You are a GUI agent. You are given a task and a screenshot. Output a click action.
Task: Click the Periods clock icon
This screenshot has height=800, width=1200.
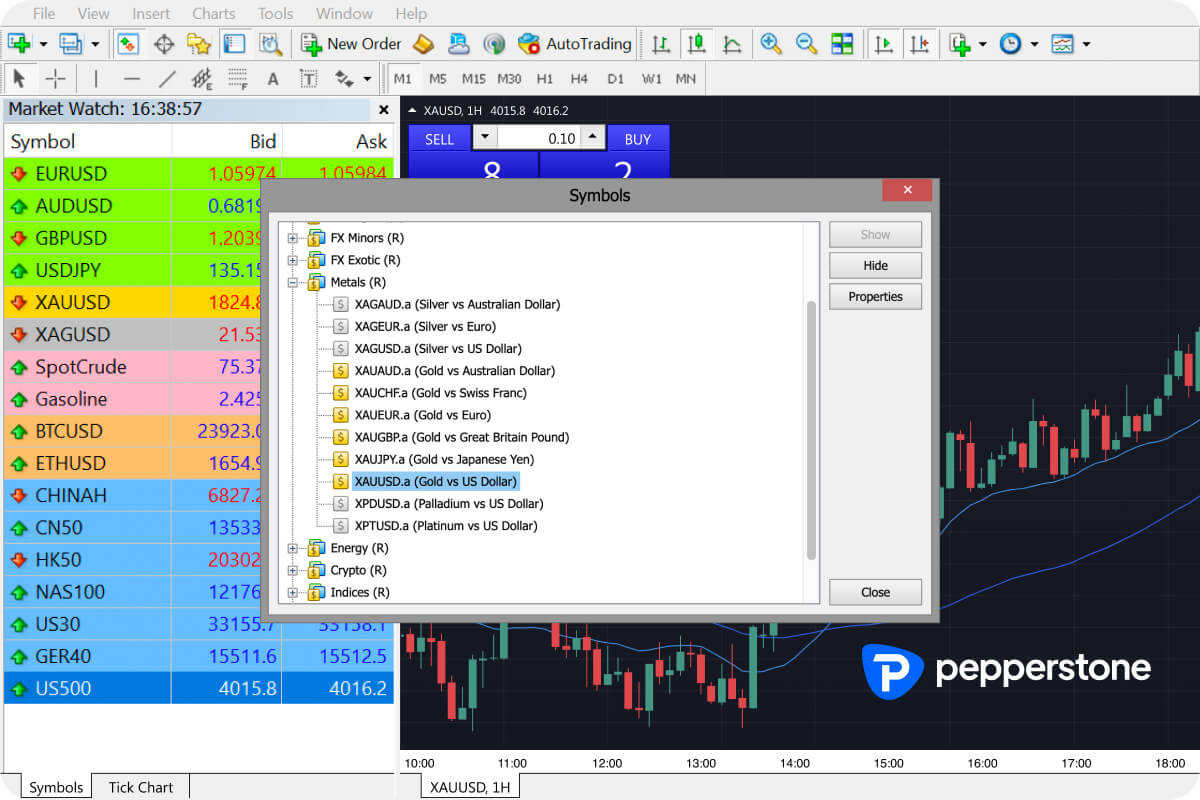pos(1010,44)
